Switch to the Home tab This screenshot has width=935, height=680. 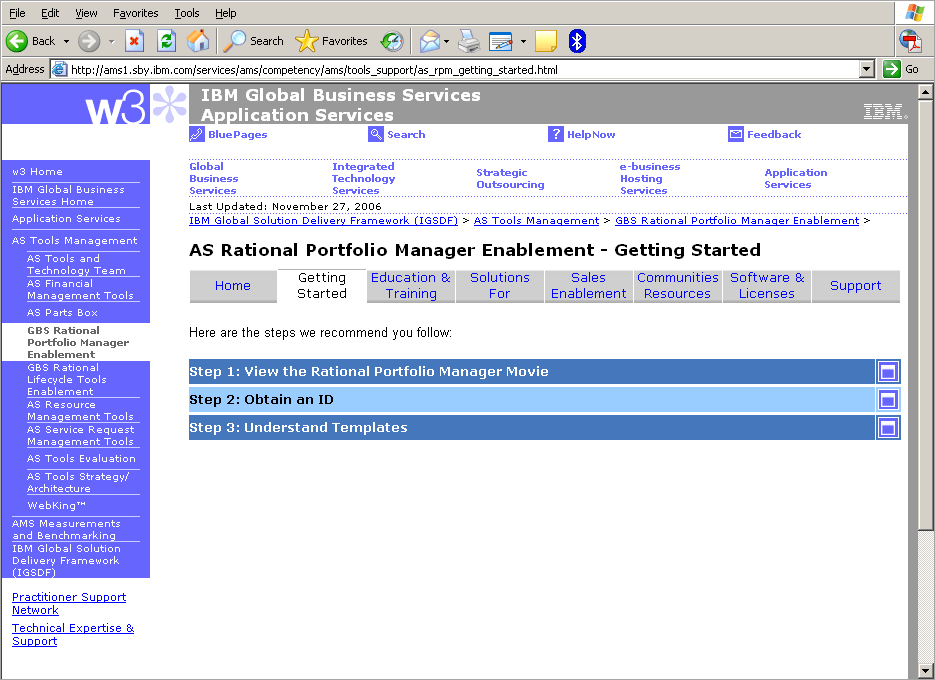[233, 286]
